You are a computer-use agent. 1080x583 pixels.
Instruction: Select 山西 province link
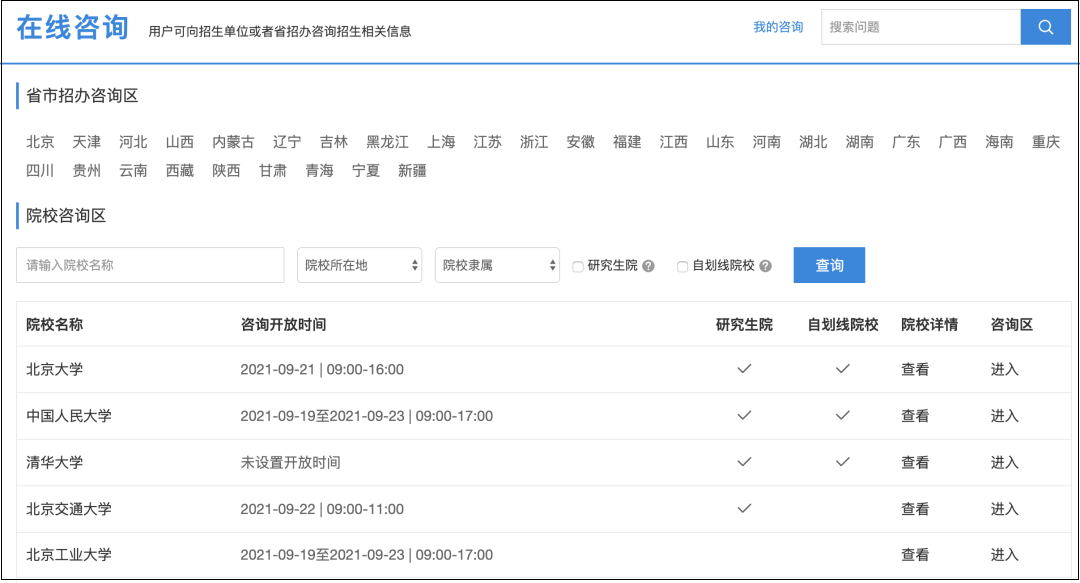180,142
